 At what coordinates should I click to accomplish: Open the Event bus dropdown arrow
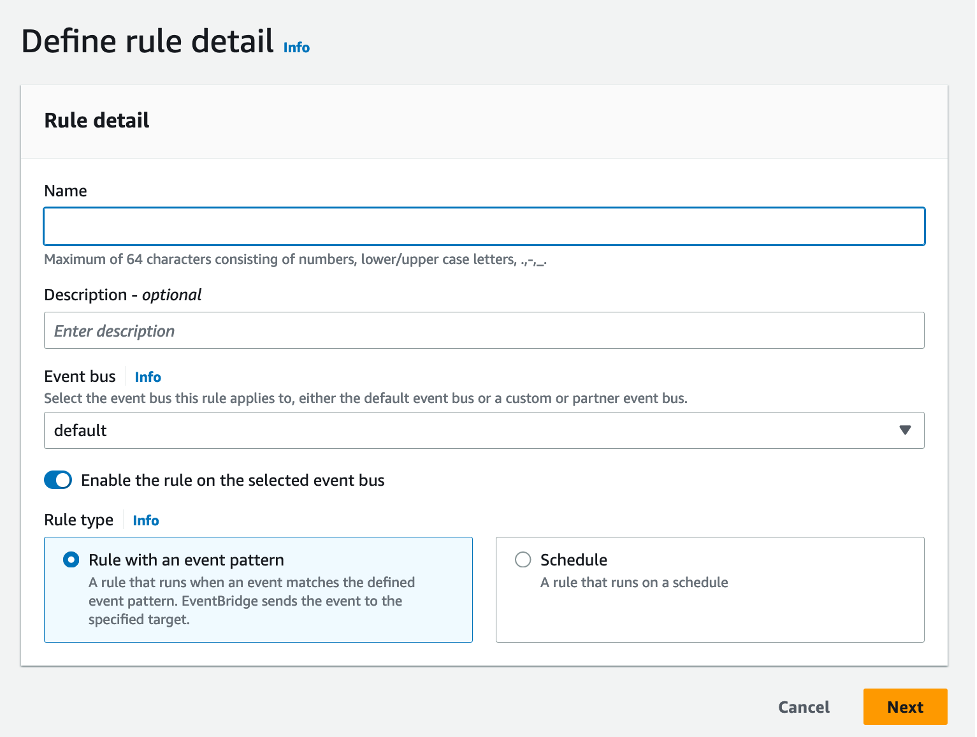click(906, 430)
